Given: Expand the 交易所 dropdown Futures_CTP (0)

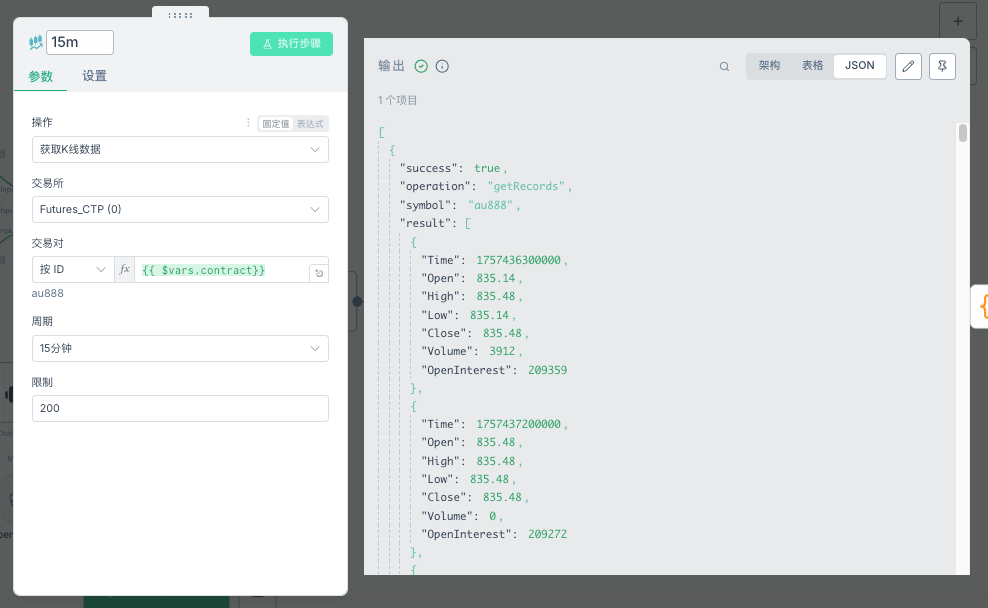Looking at the screenshot, I should click(180, 210).
